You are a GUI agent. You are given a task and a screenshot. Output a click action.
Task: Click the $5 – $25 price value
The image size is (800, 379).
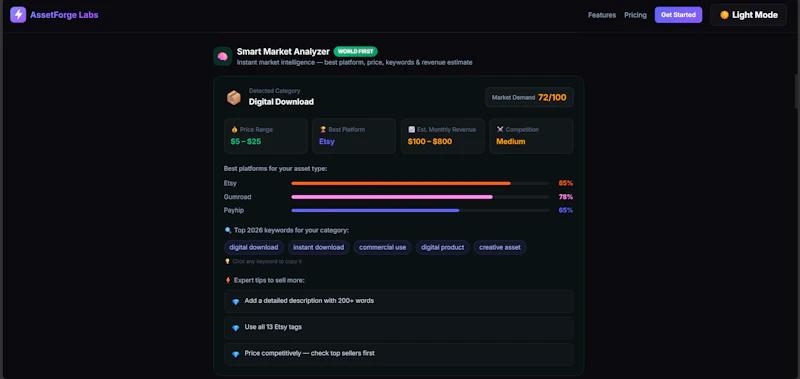(x=245, y=141)
